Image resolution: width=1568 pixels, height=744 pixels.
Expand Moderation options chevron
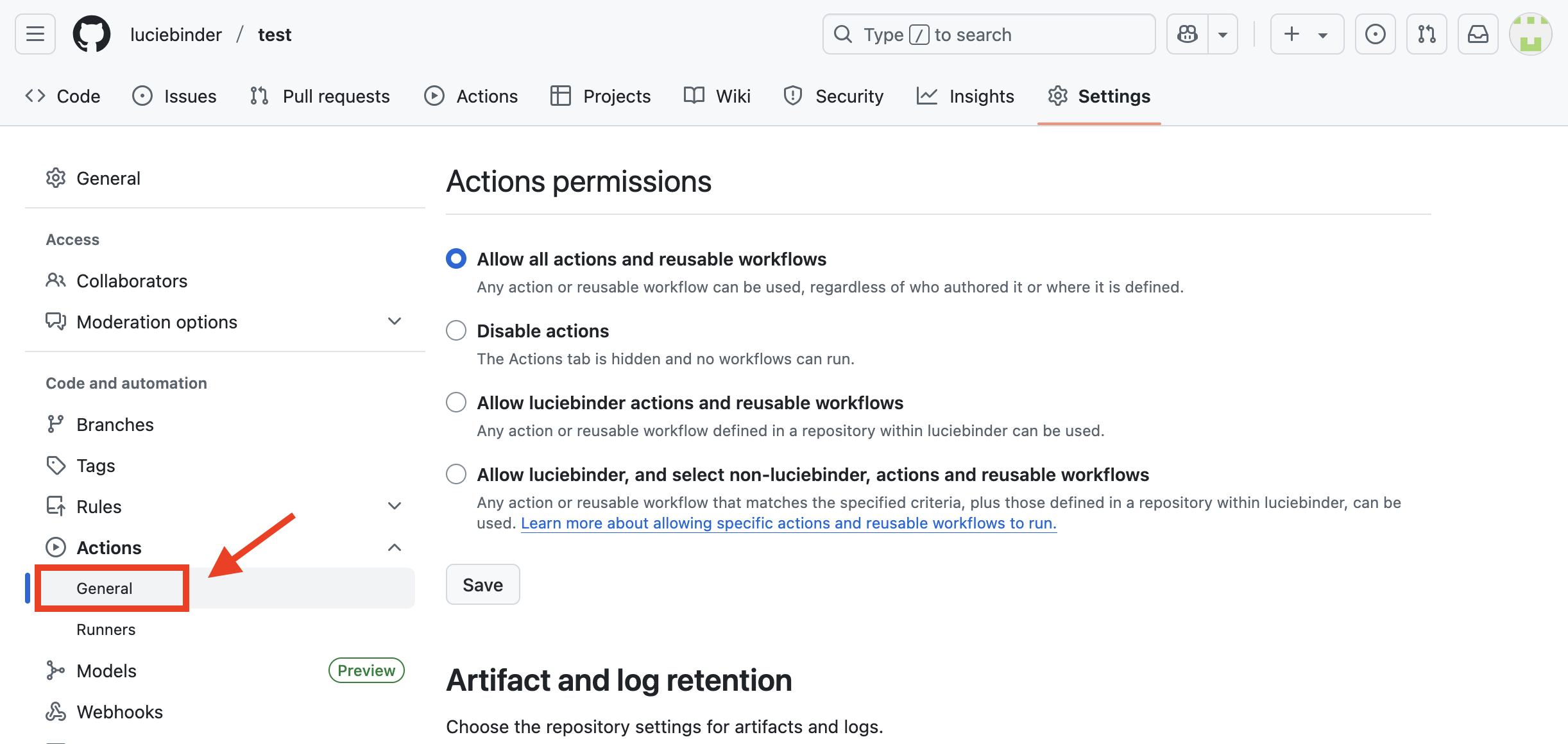coord(395,321)
